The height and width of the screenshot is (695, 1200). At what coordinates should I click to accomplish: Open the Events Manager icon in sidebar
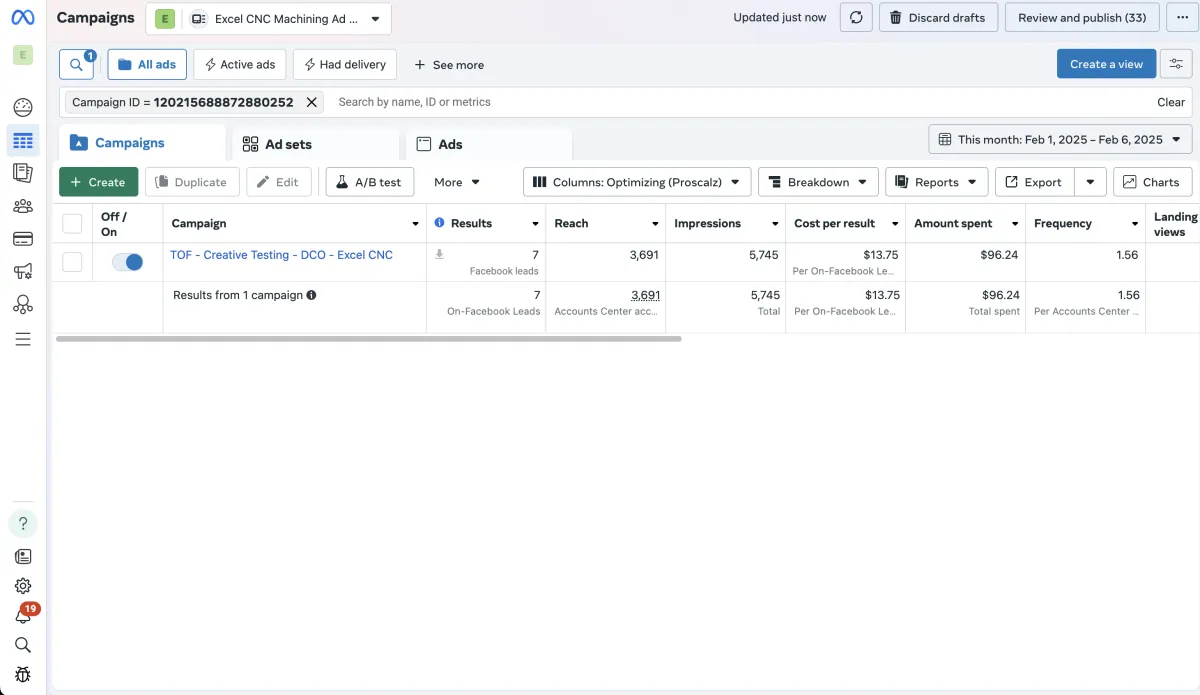pos(23,305)
